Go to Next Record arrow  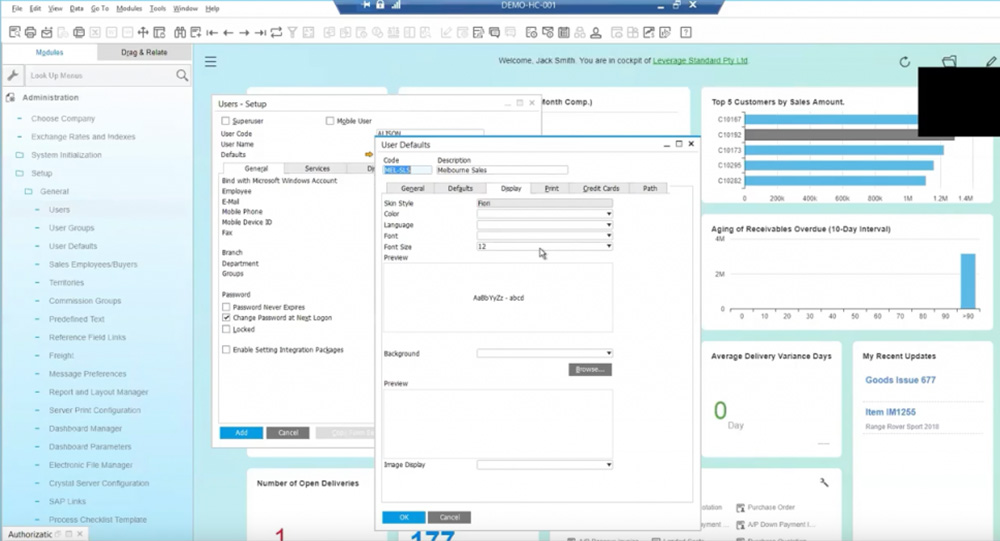pos(244,32)
